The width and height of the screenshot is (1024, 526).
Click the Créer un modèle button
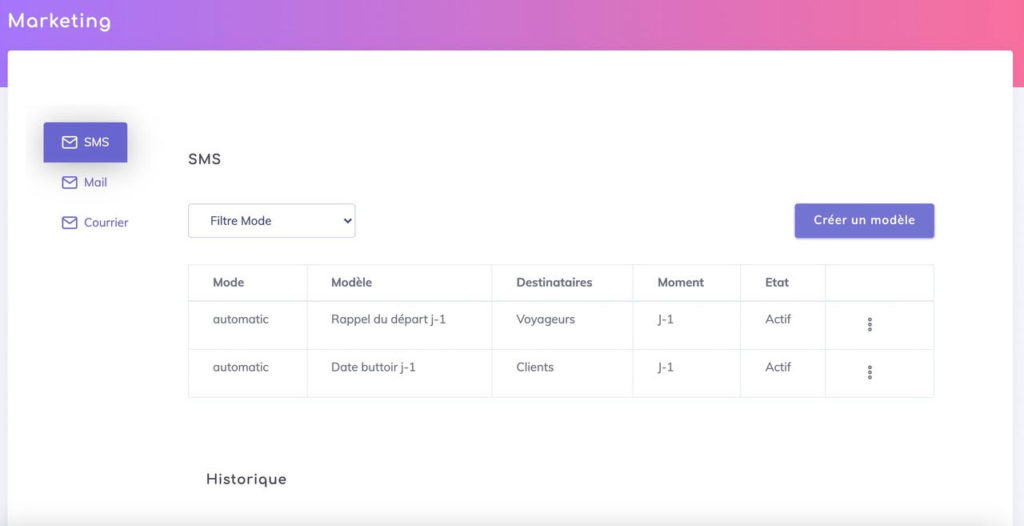(x=864, y=221)
